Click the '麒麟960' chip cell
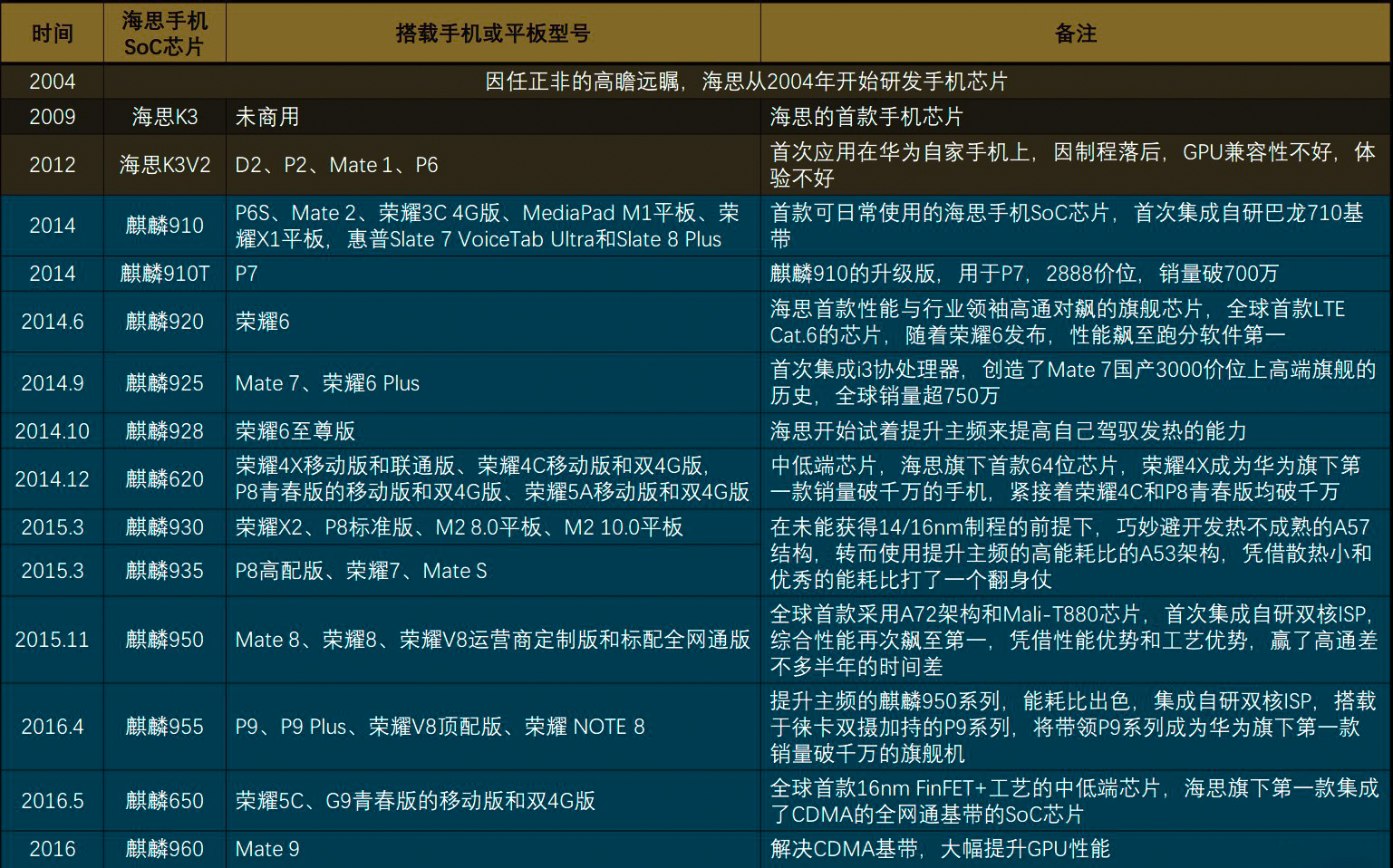1393x868 pixels. 164,849
